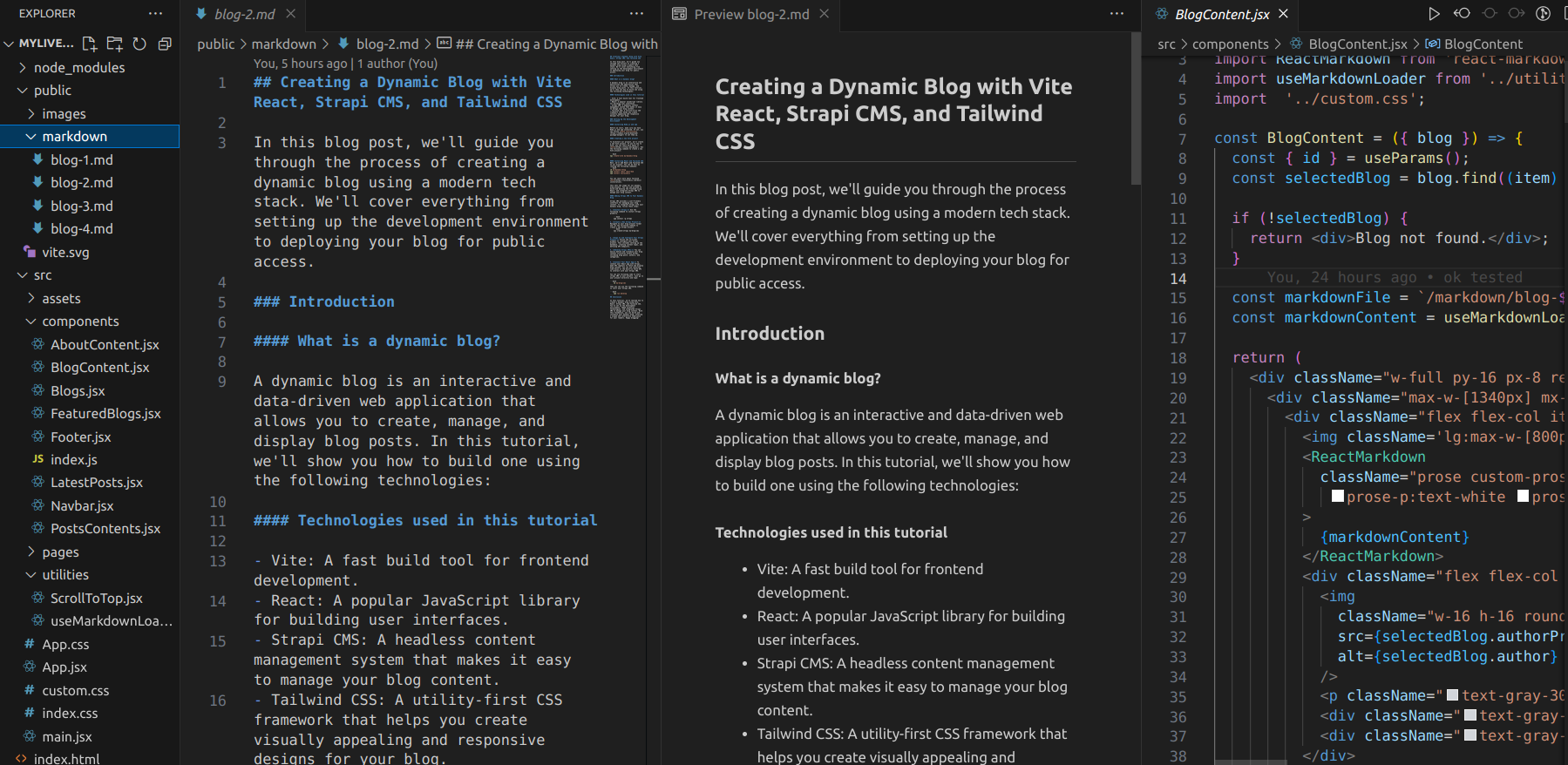Switch to the Preview blog-2.md tab
Image resolution: width=1568 pixels, height=765 pixels.
coord(750,15)
